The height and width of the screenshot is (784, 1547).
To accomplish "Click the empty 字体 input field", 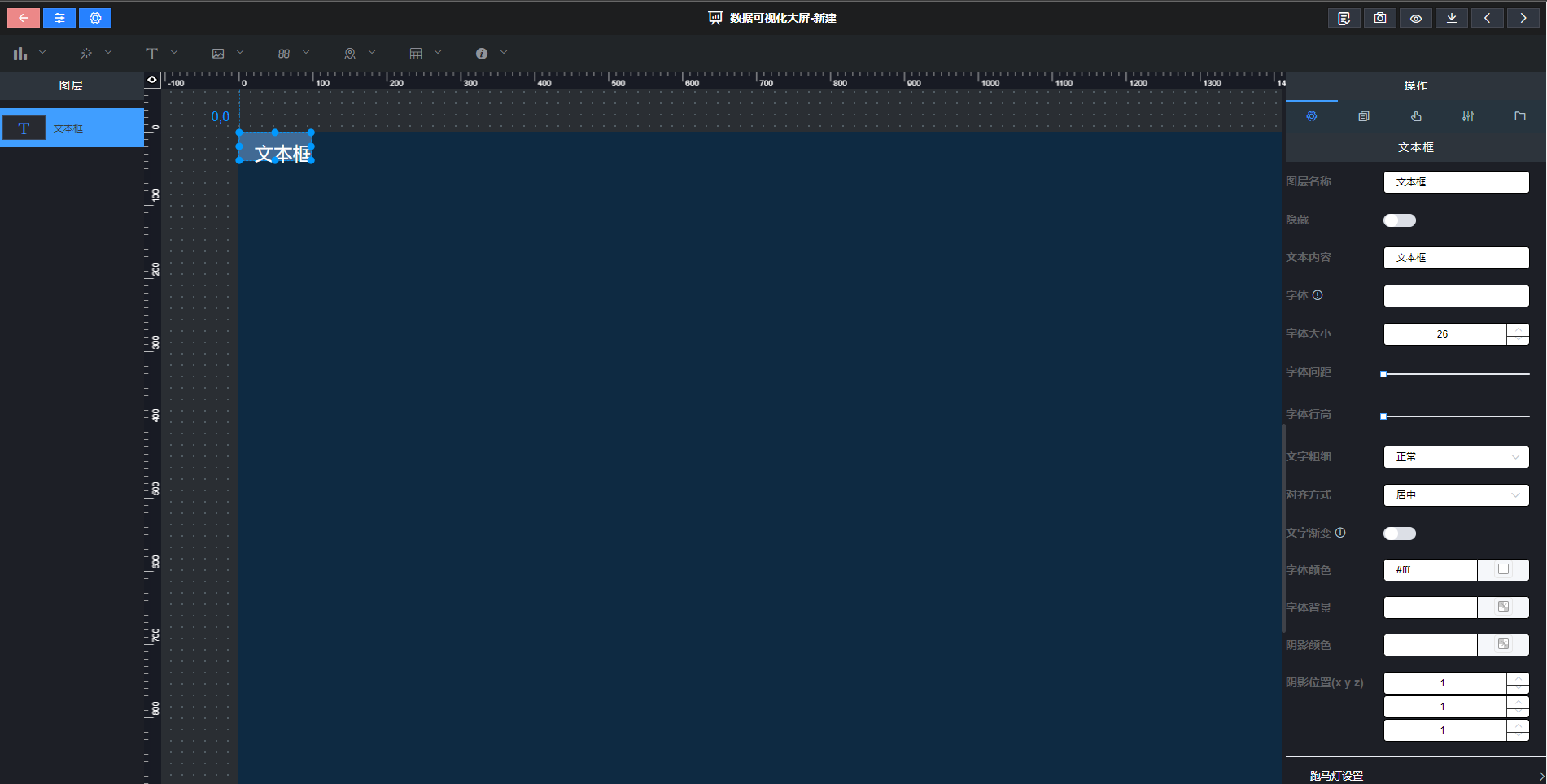I will [1457, 296].
